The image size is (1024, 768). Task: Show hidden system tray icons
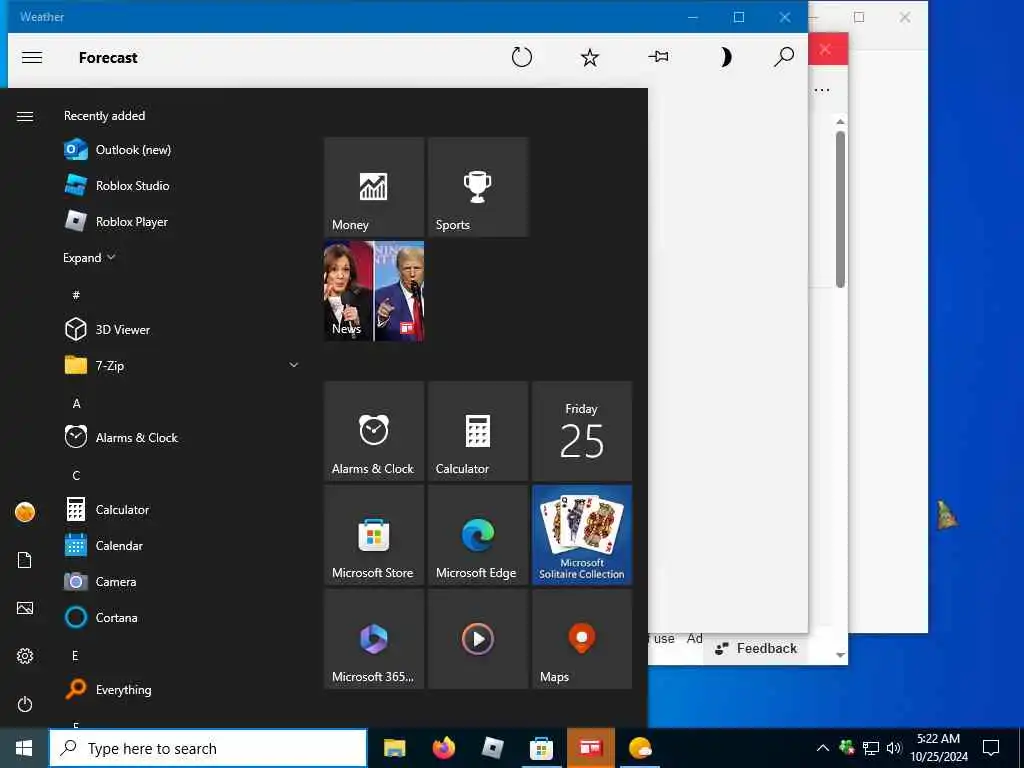click(823, 748)
